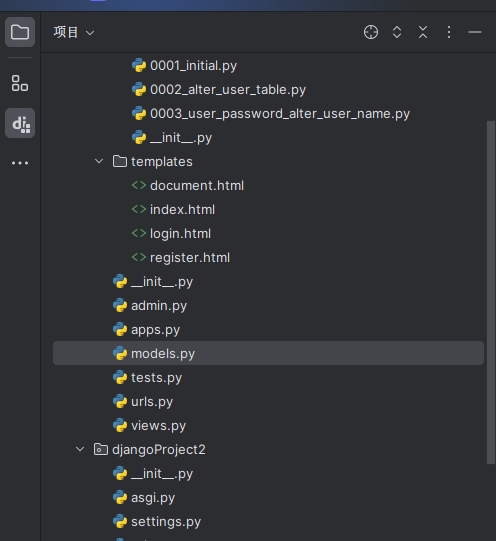Screen dimensions: 496x541
Task: Hide the project panel with dash icon
Action: (x=475, y=32)
